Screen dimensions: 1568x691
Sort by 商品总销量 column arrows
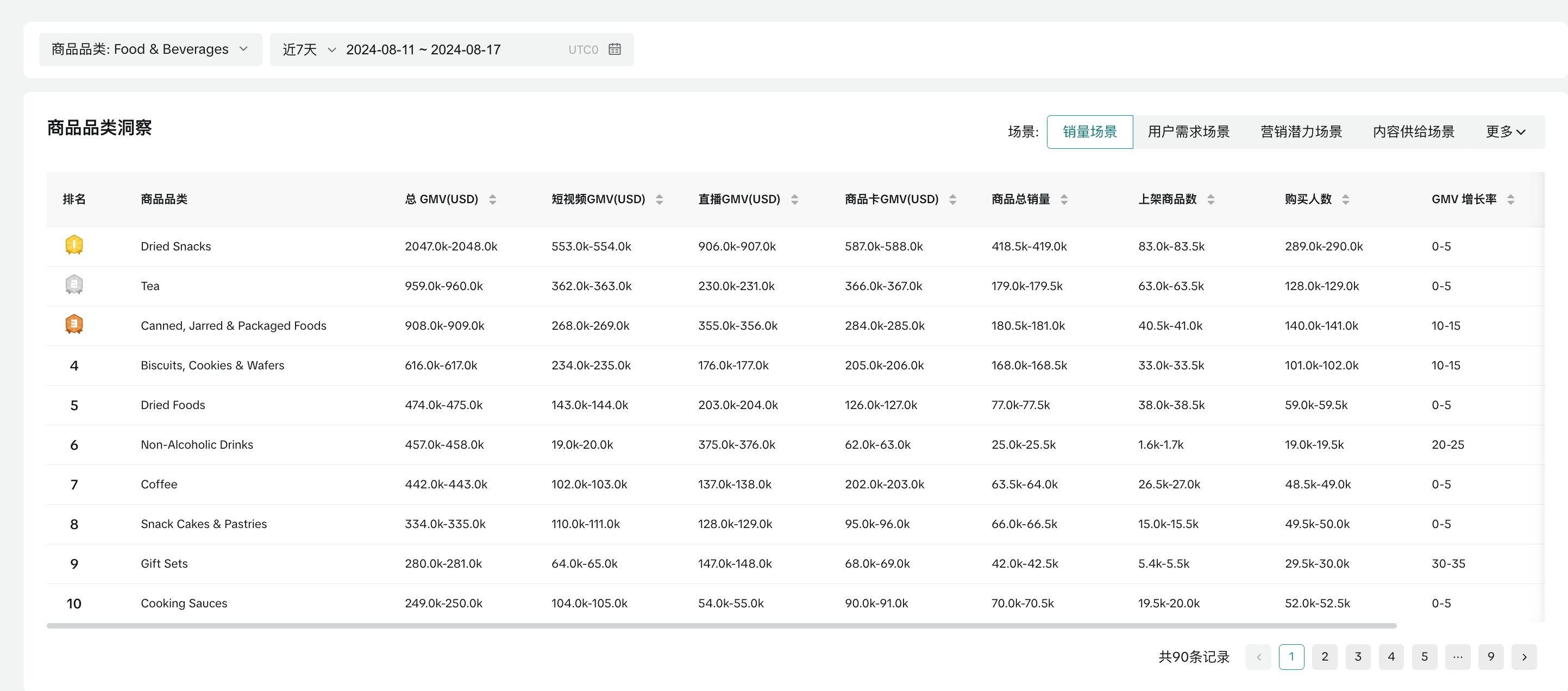[x=1063, y=199]
